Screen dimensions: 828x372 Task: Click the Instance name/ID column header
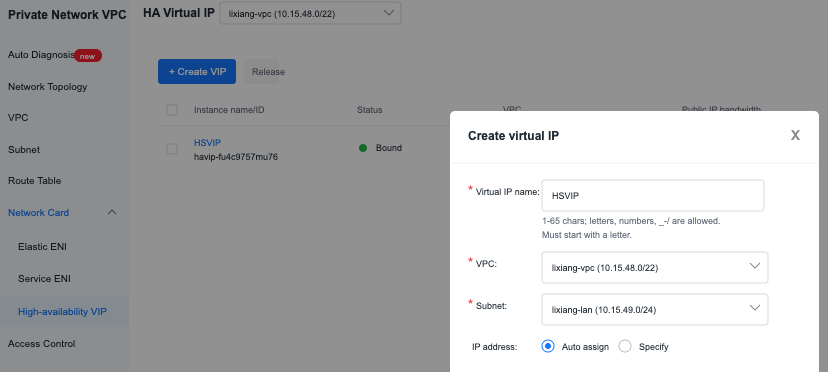click(229, 110)
